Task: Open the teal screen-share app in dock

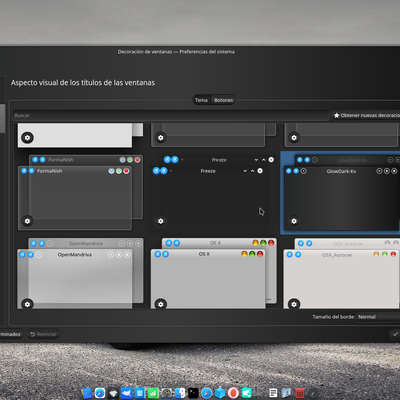Action: click(247, 393)
